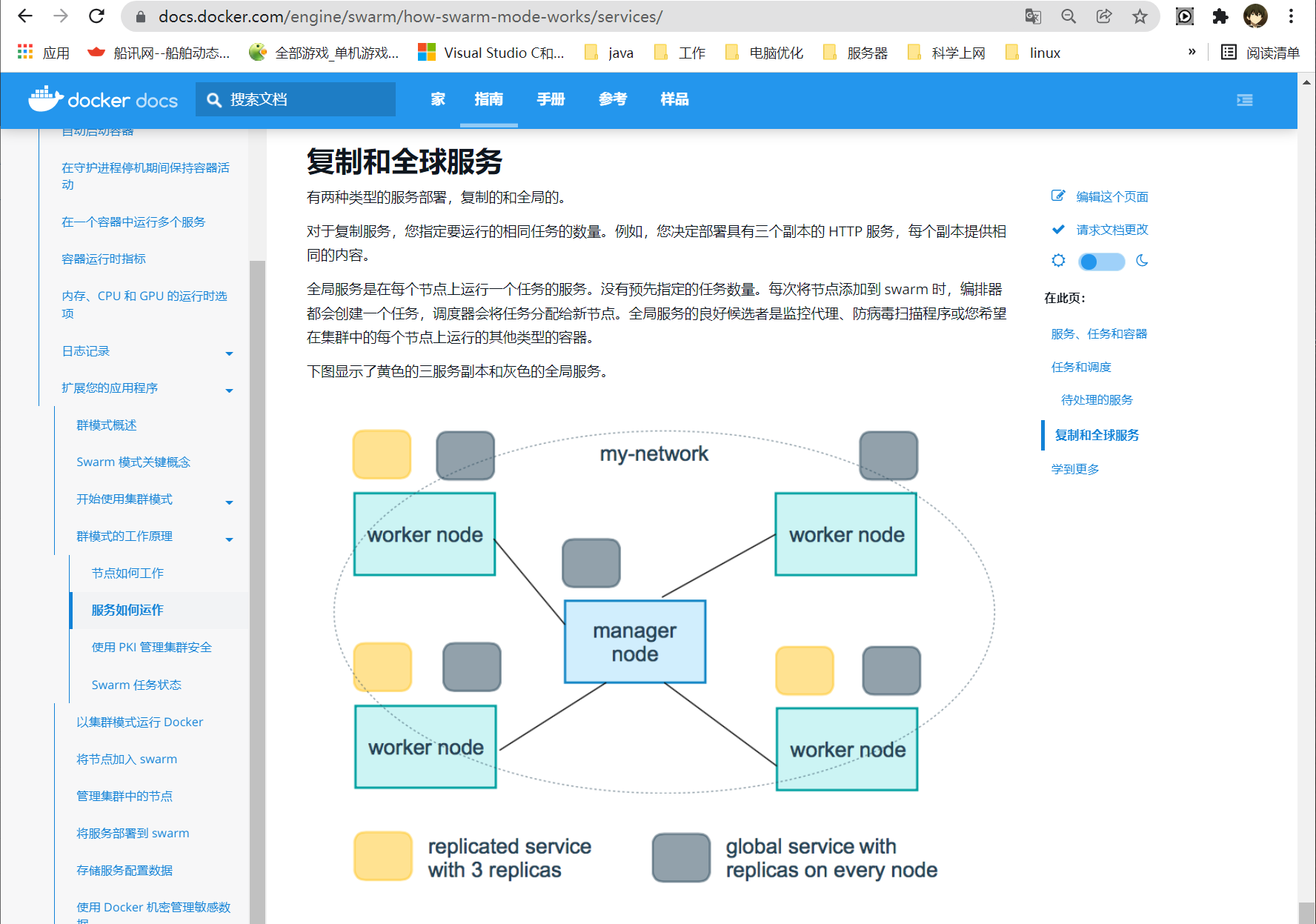Select the sun light-mode icon

point(1058,261)
